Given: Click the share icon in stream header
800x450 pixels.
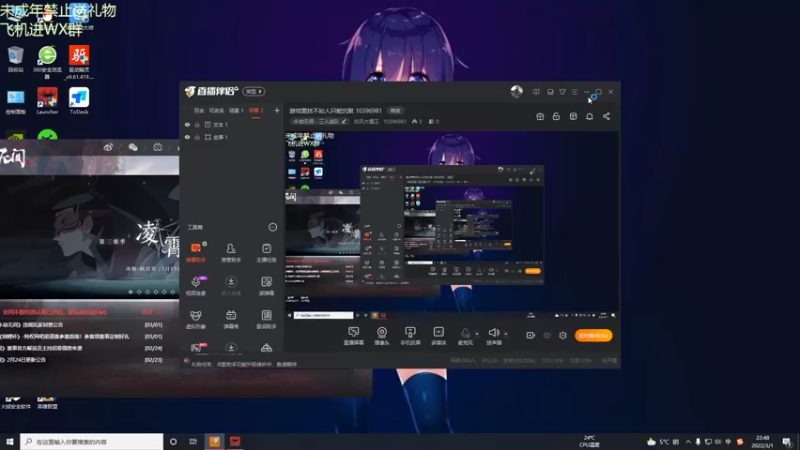Looking at the screenshot, I should (x=606, y=116).
